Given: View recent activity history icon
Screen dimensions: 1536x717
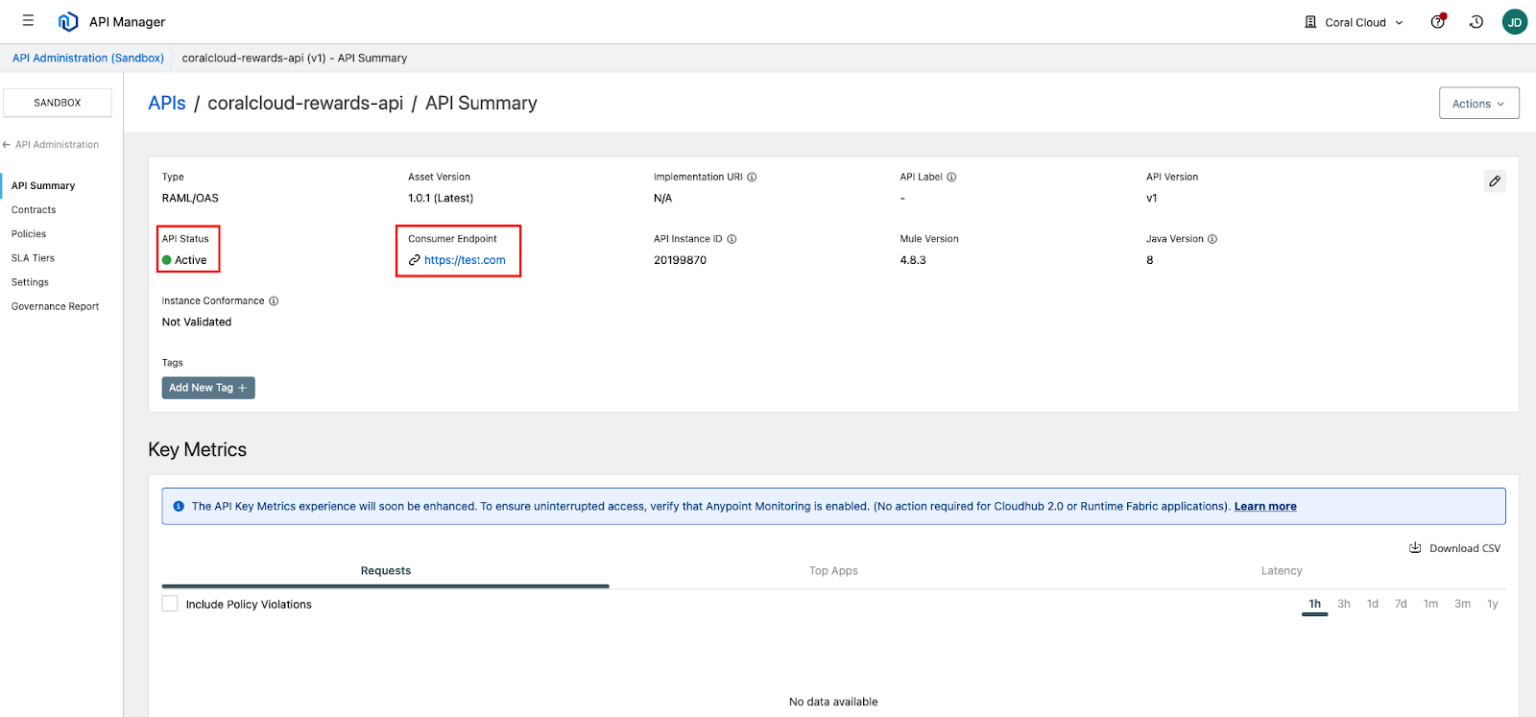Looking at the screenshot, I should coord(1476,21).
